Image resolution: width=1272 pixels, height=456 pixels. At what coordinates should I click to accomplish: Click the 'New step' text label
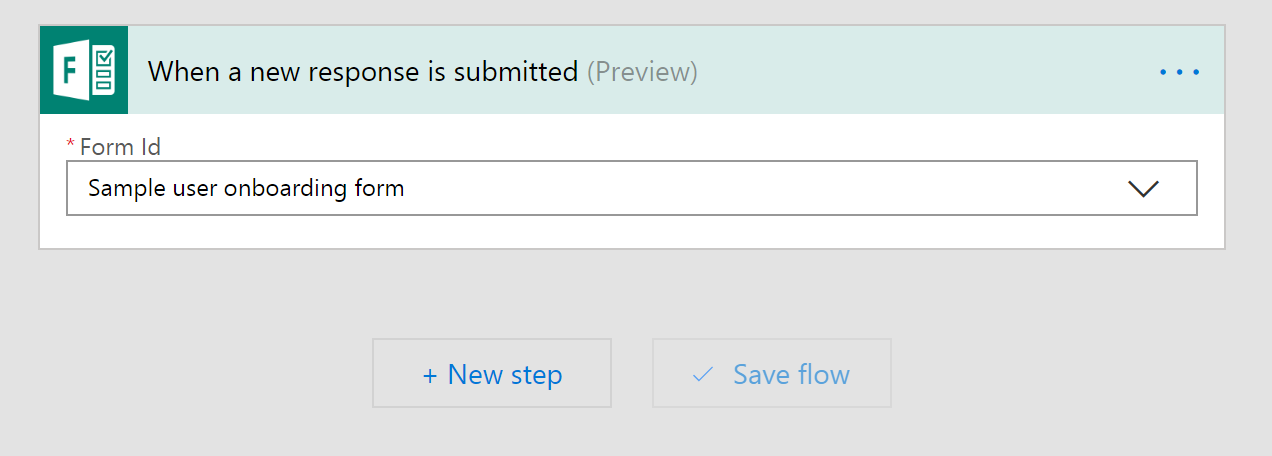(x=505, y=375)
